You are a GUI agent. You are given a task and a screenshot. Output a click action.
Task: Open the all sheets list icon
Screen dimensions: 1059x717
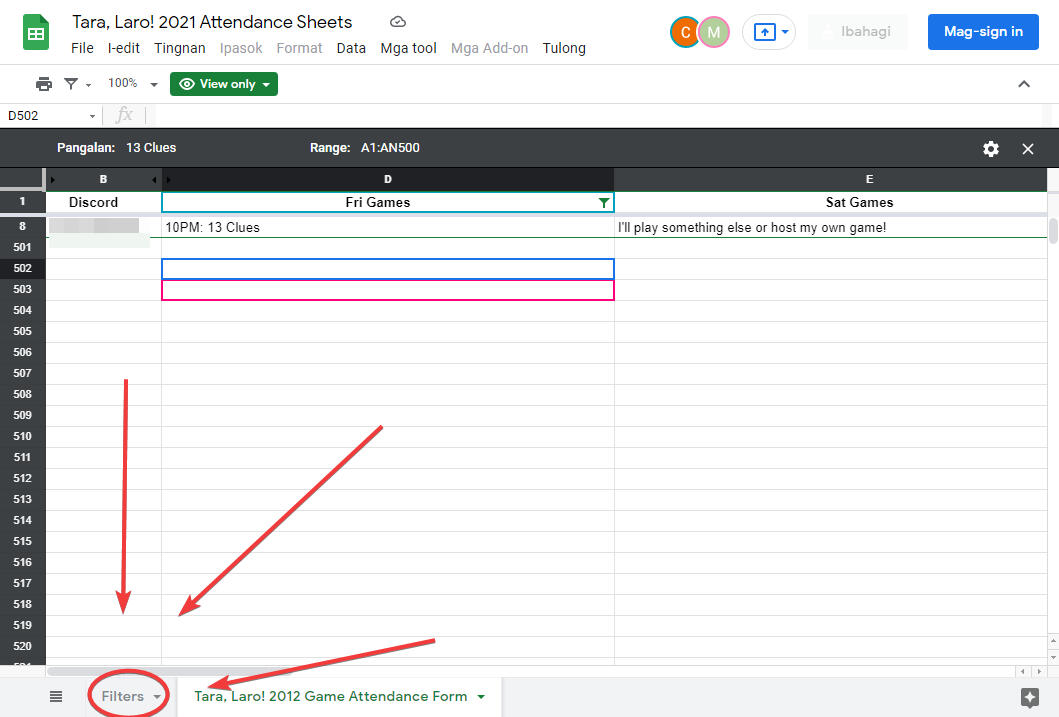tap(56, 696)
